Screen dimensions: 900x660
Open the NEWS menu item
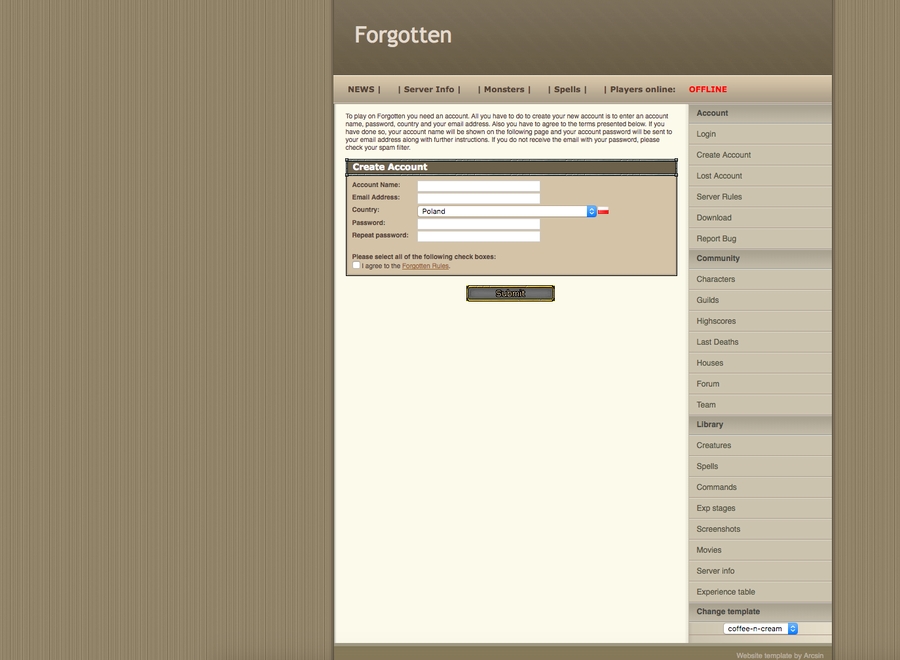coord(361,90)
